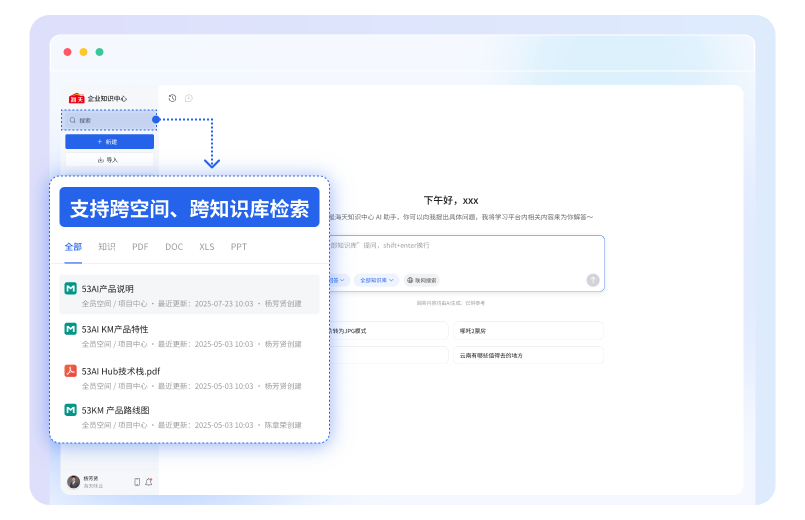Open notifications bell icon

[x=149, y=482]
